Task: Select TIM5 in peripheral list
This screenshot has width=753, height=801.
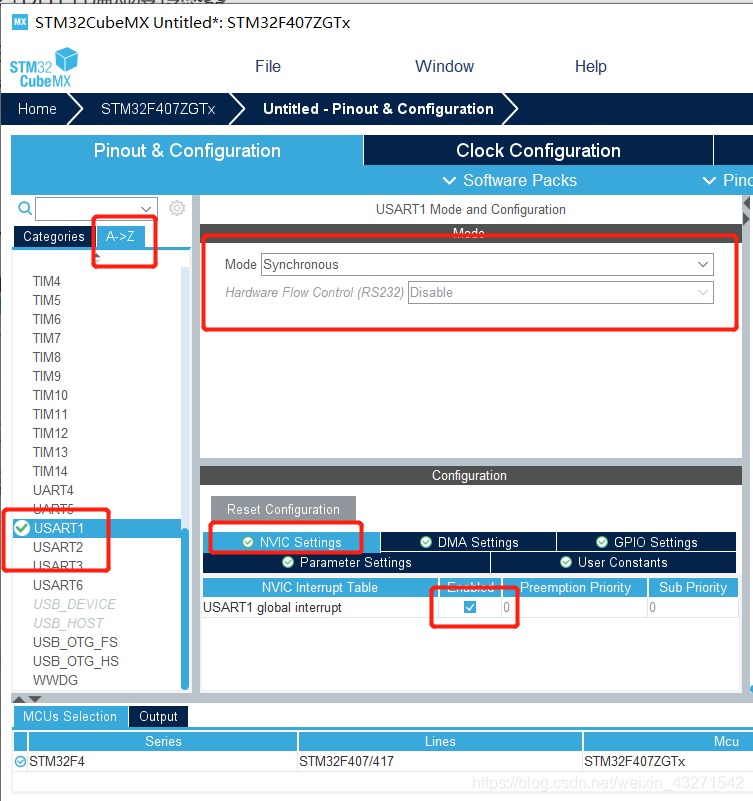Action: pos(46,300)
